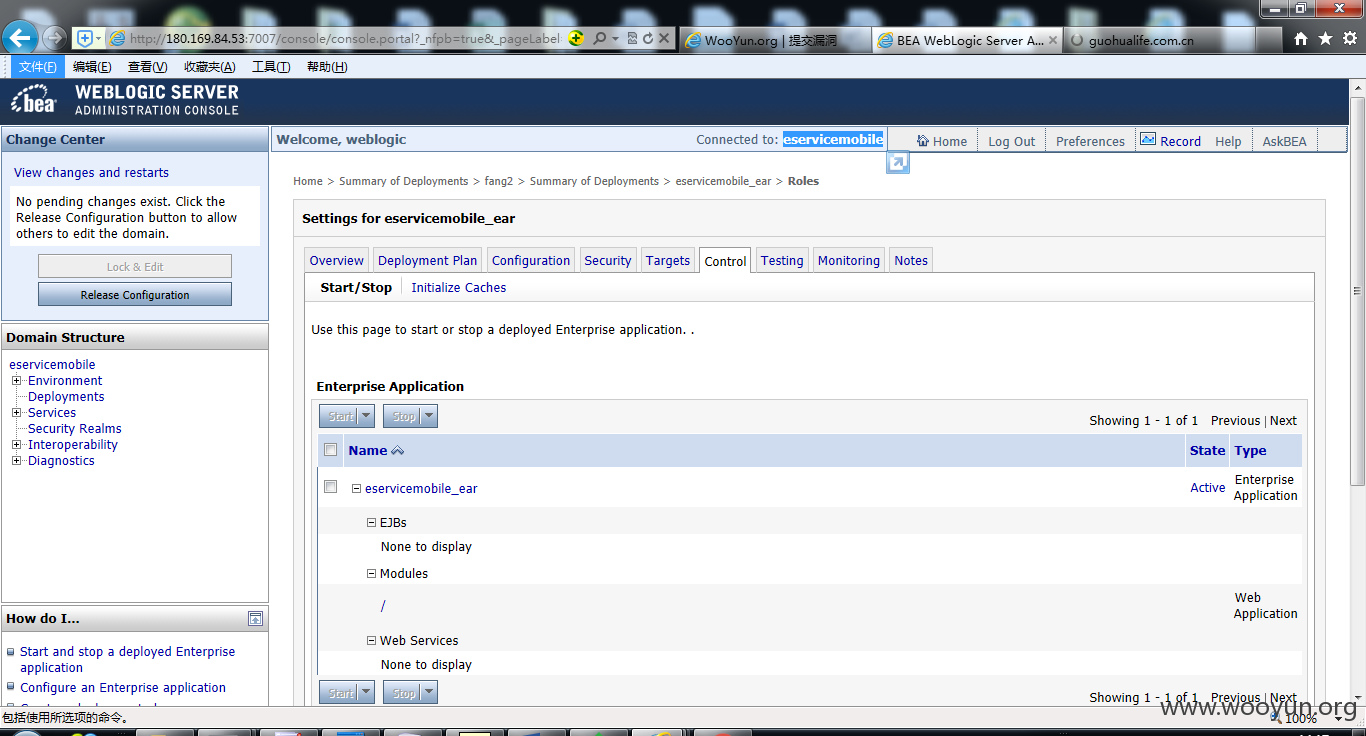
Task: Click the magnifier search icon in address bar
Action: [x=599, y=38]
